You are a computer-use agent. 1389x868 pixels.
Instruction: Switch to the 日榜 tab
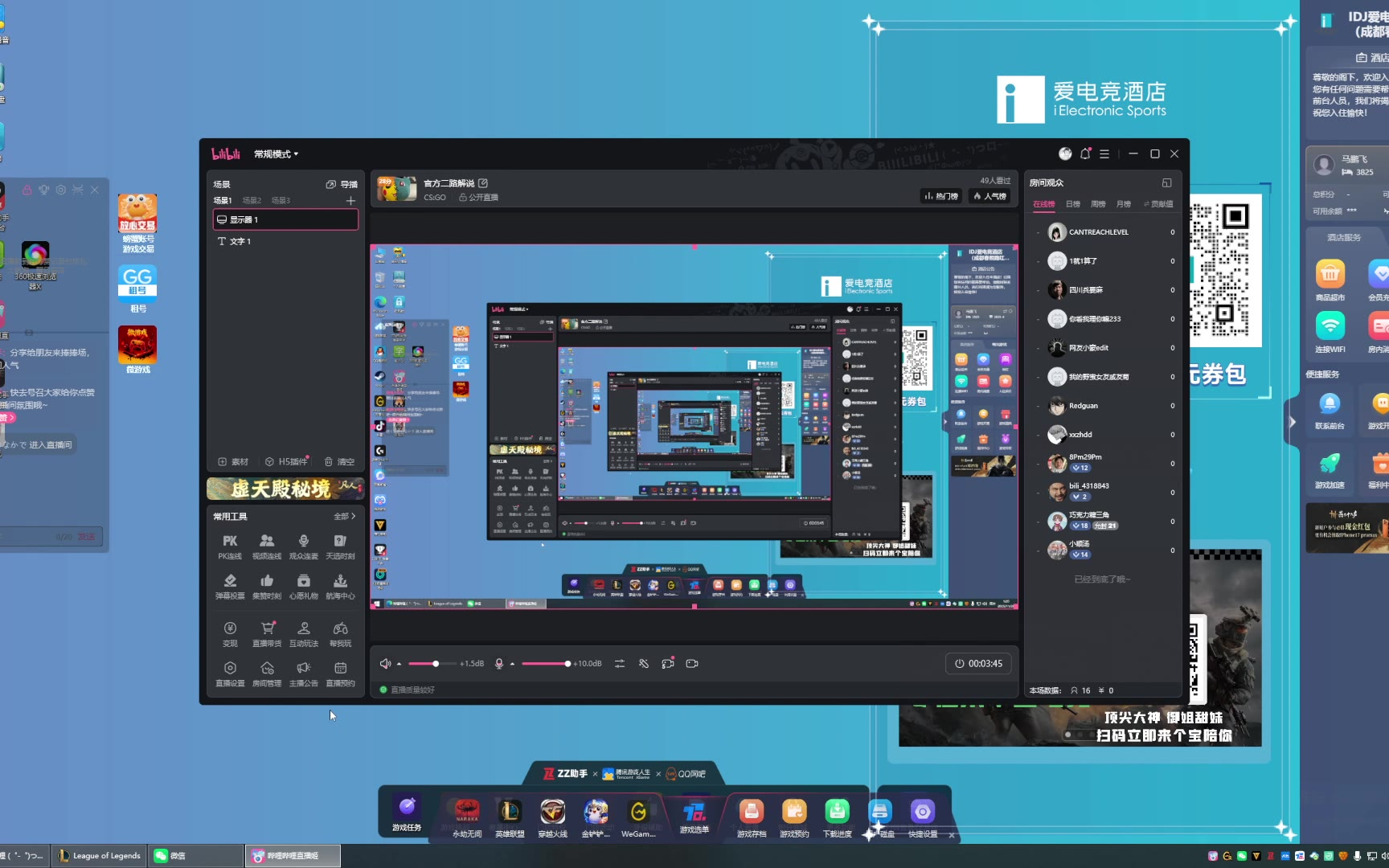[1073, 204]
